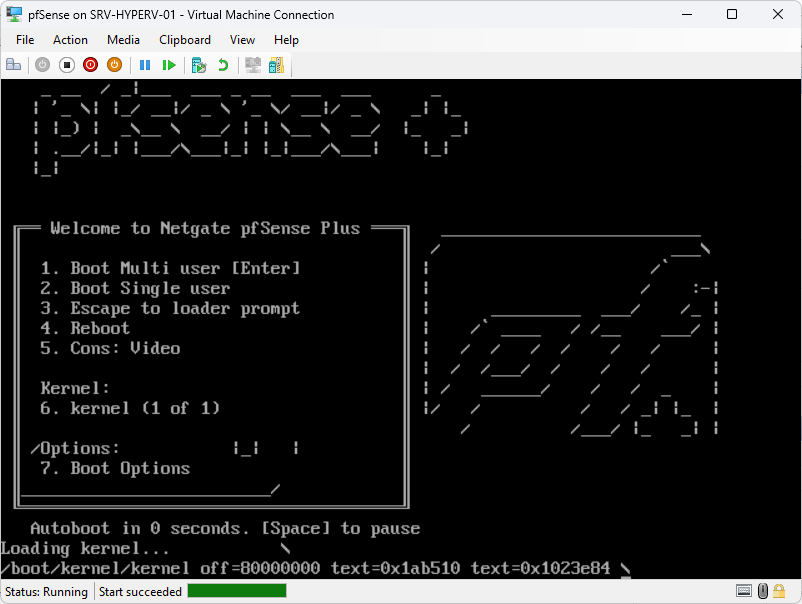Send Ctrl+Alt+Delete to the virtual machine
Screen dimensions: 802x604
pyautogui.click(x=13, y=65)
